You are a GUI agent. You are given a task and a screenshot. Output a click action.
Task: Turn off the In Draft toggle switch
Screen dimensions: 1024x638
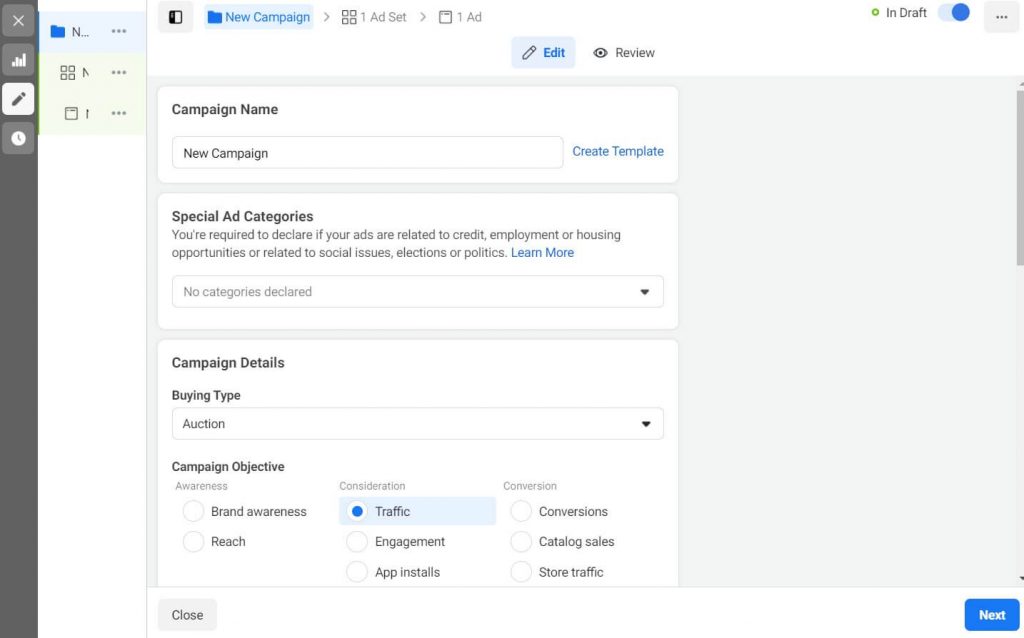[954, 13]
